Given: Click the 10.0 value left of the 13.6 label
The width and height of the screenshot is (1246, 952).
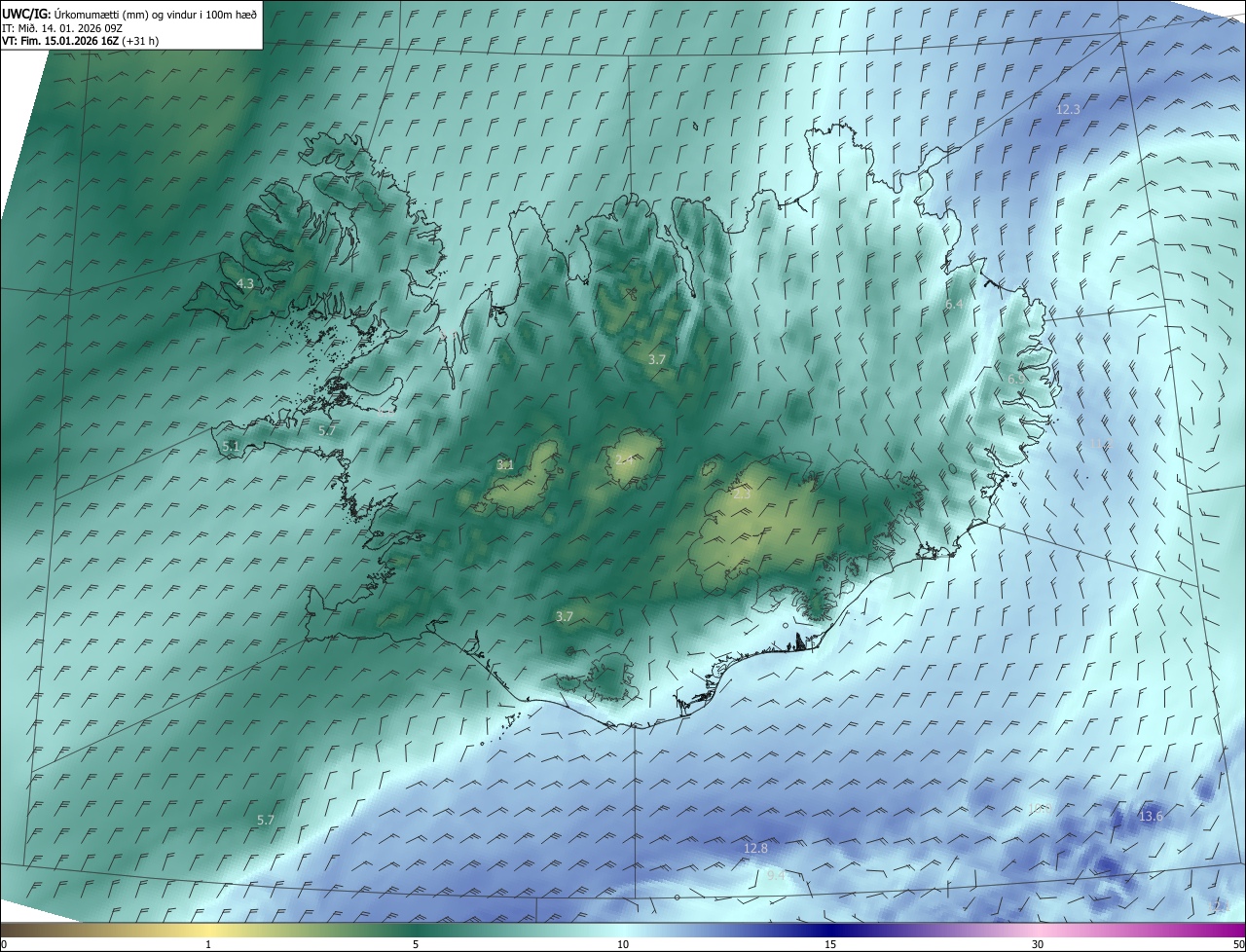Looking at the screenshot, I should (x=1039, y=809).
